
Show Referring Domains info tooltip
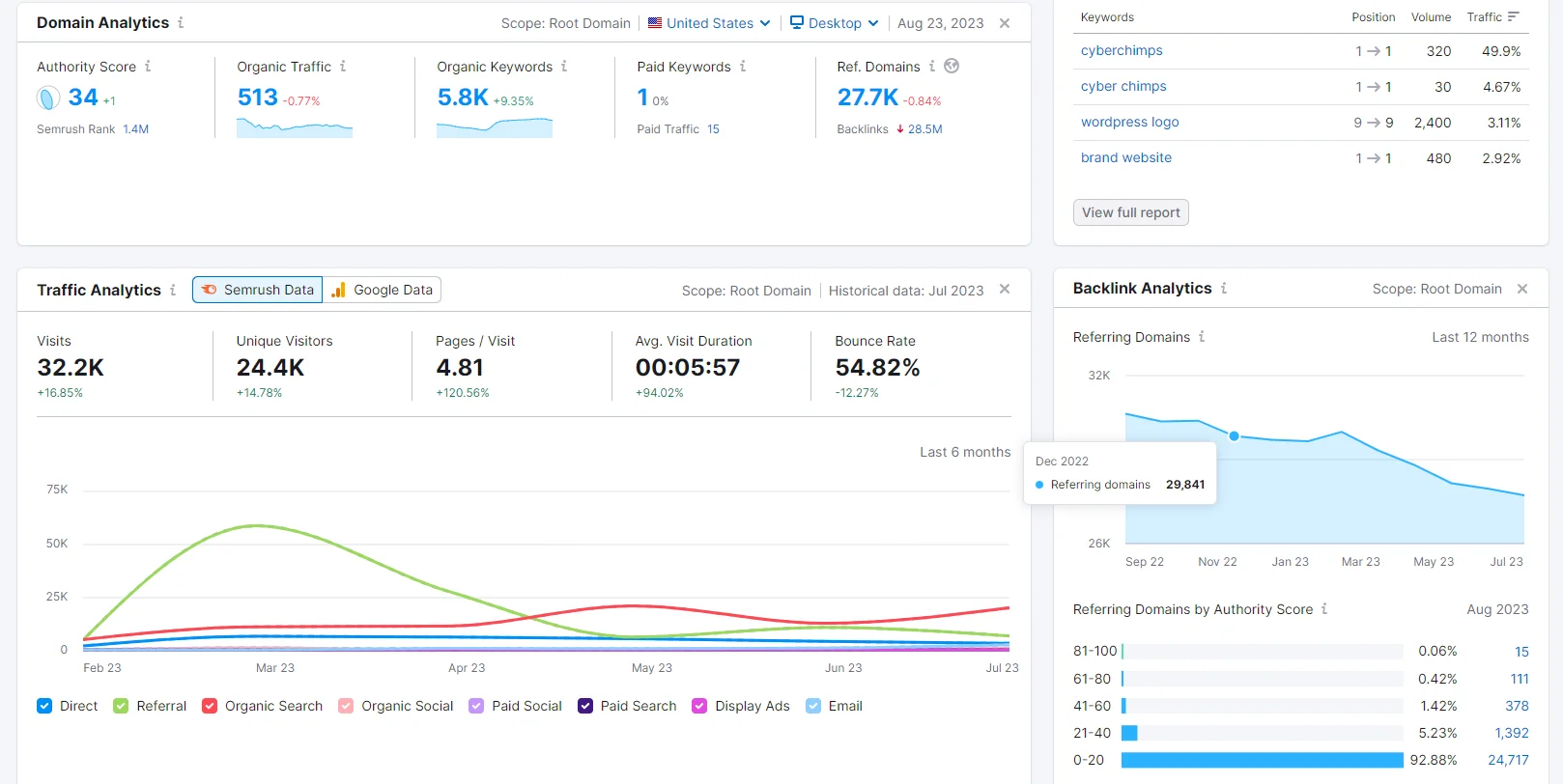point(1202,337)
